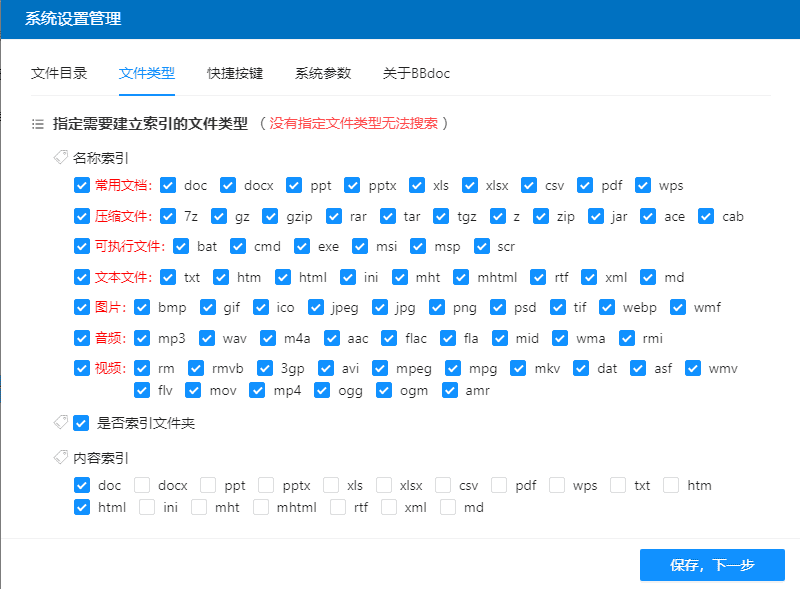Uncheck the zip checkbox
This screenshot has height=589, width=800.
coord(541,216)
